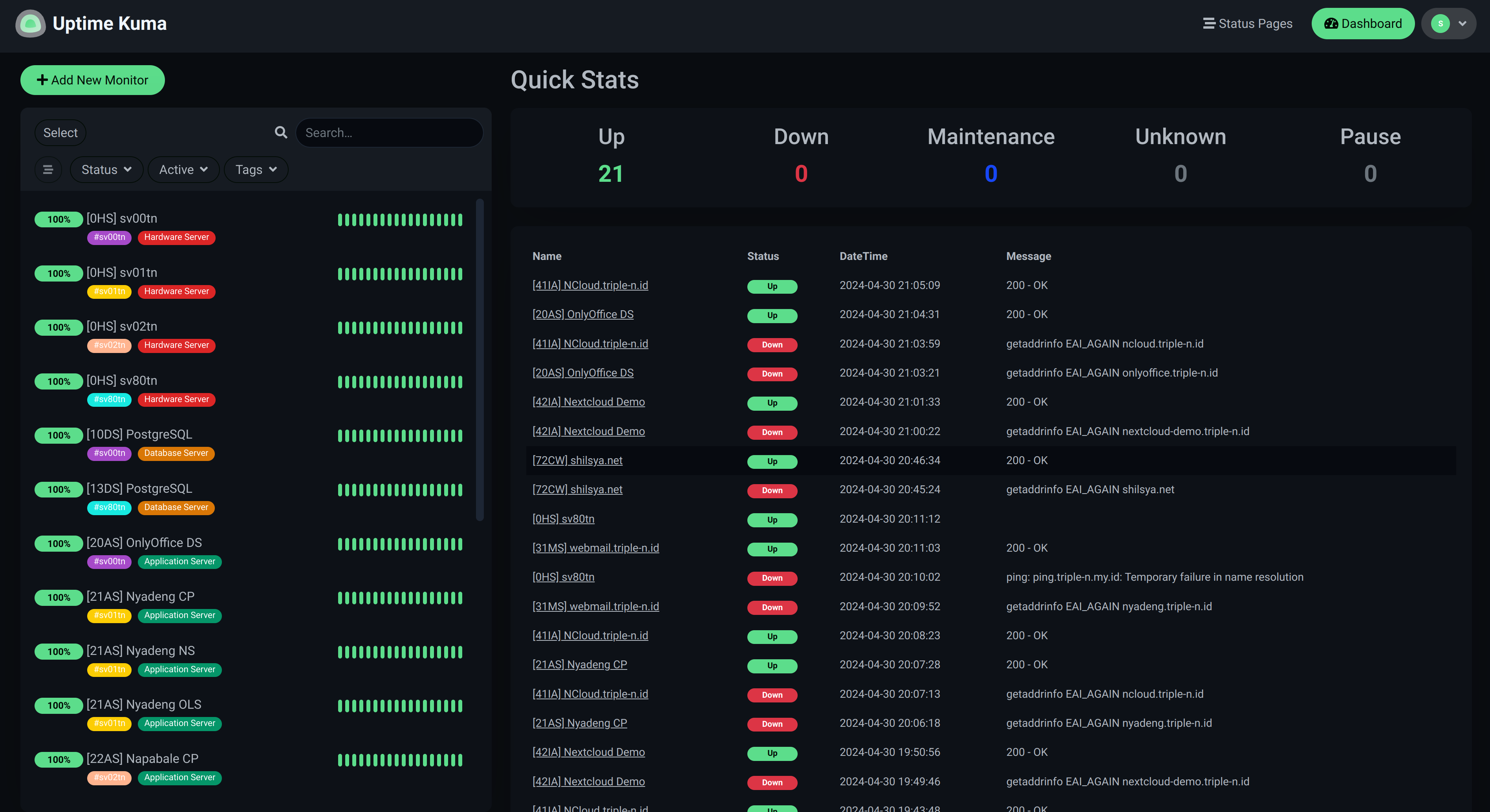Viewport: 1490px width, 812px height.
Task: Click the heartbeat bar for sv00tn
Action: [x=400, y=220]
